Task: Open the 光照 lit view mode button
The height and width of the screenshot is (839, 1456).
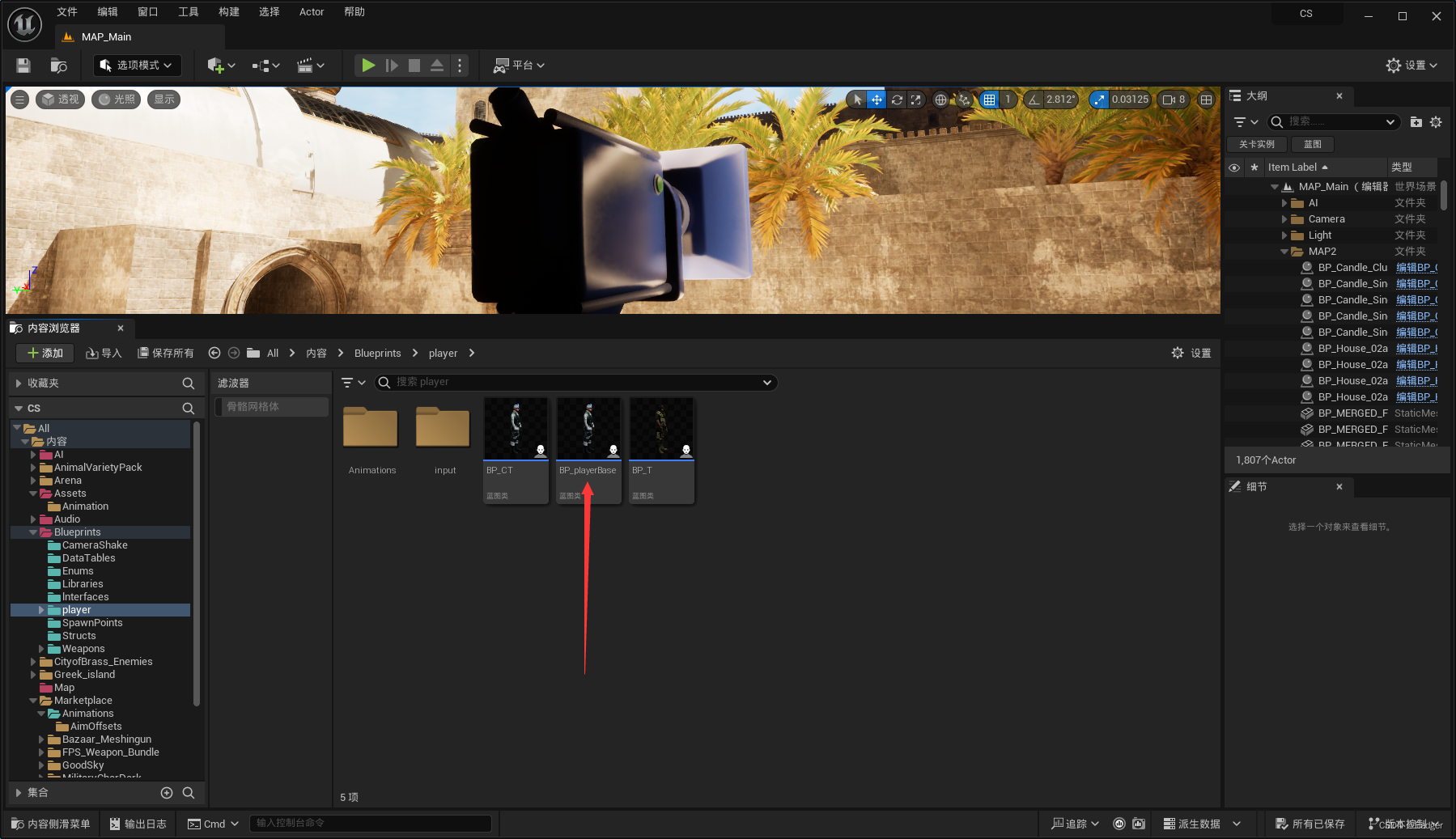Action: 116,100
